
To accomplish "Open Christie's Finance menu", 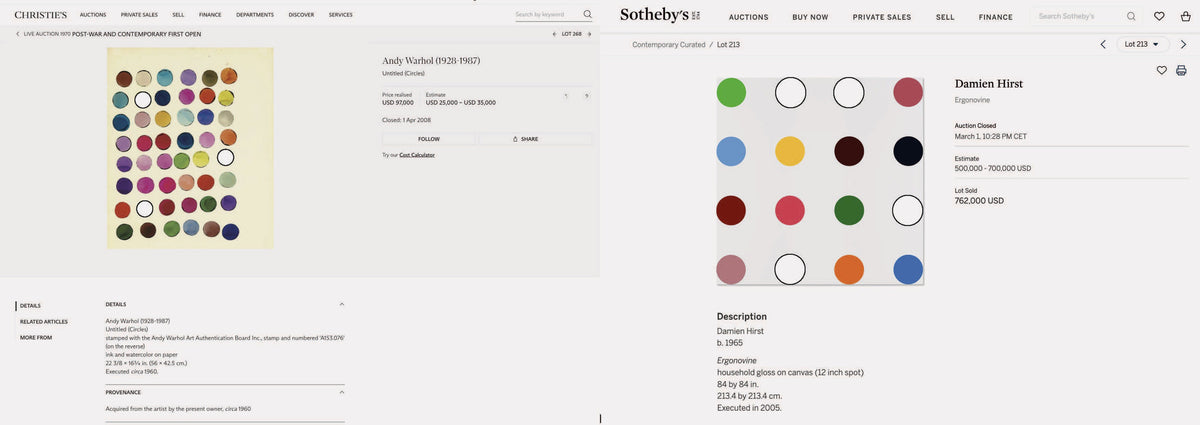I will point(210,15).
